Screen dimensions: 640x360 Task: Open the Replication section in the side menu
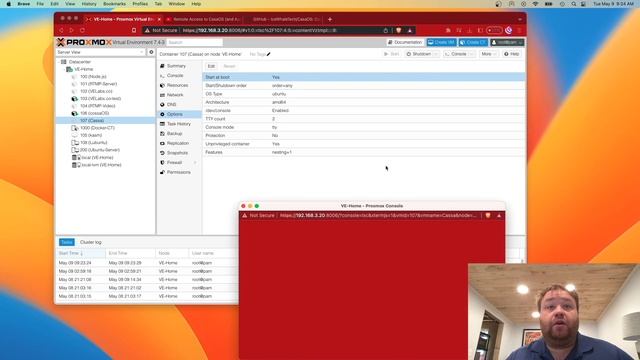click(178, 143)
